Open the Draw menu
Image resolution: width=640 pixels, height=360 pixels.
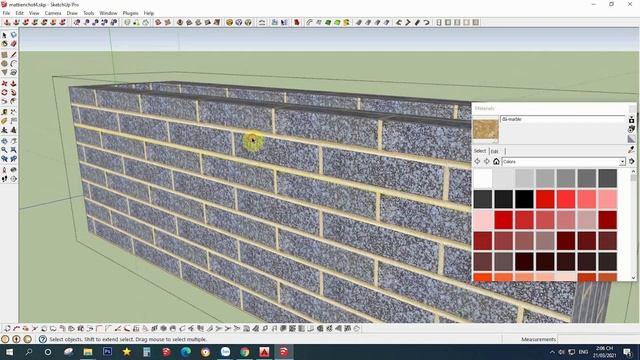point(72,13)
